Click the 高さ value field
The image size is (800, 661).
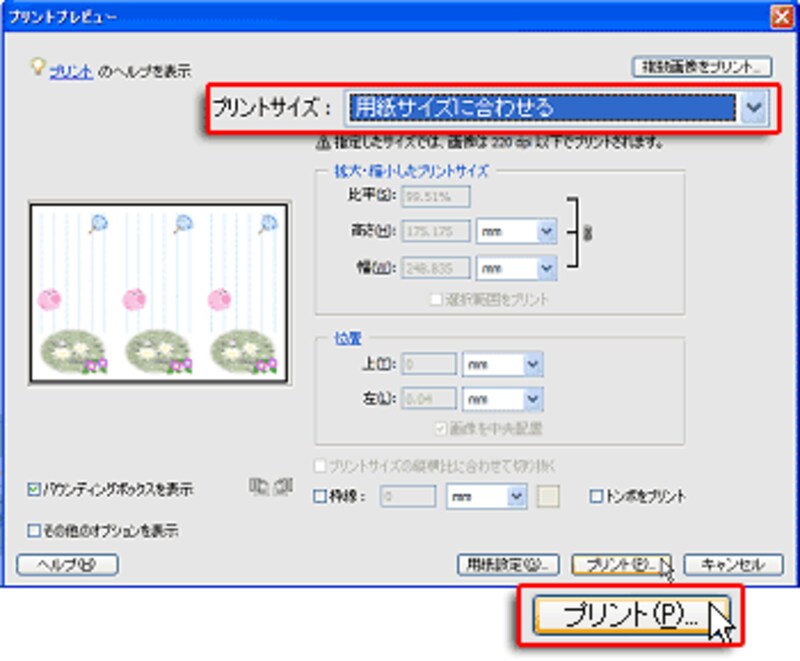pyautogui.click(x=436, y=232)
